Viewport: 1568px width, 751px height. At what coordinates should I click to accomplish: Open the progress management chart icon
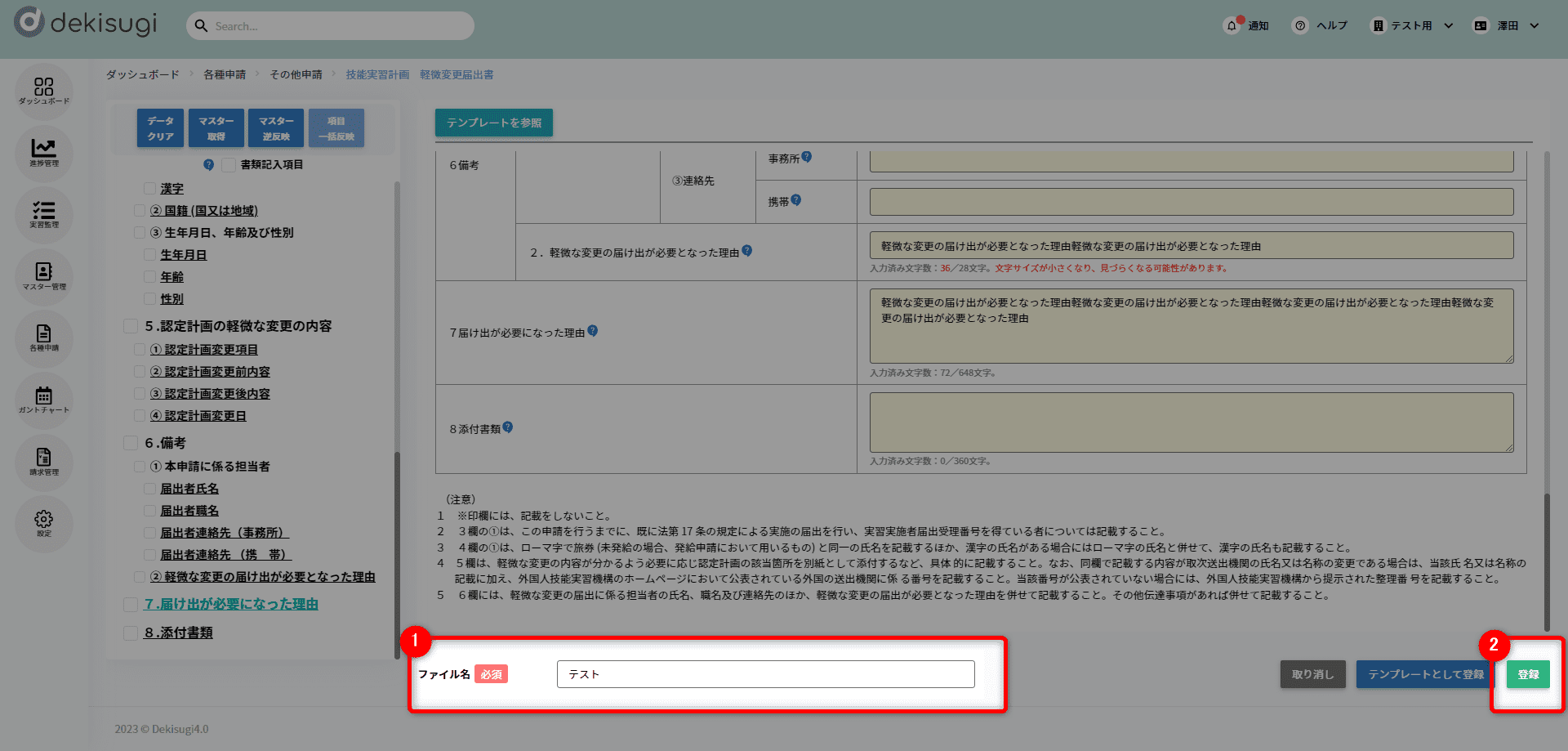(43, 151)
